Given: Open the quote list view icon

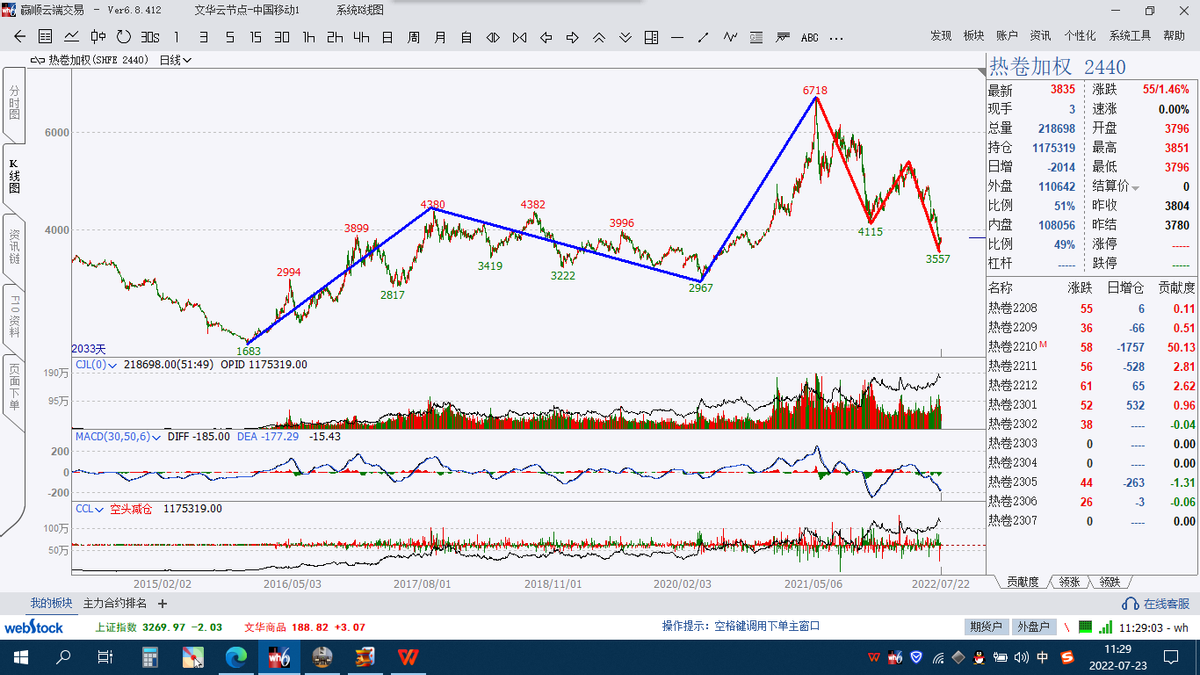Looking at the screenshot, I should tap(45, 36).
